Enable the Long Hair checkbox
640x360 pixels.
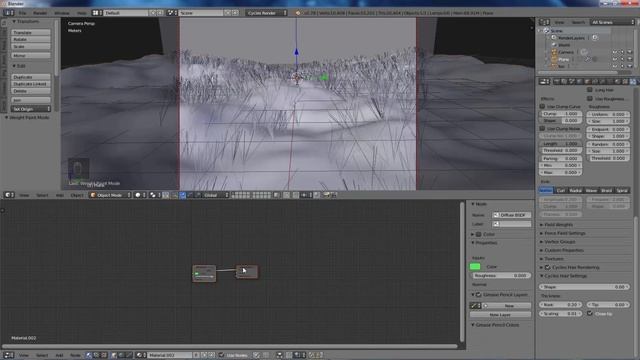pyautogui.click(x=590, y=90)
